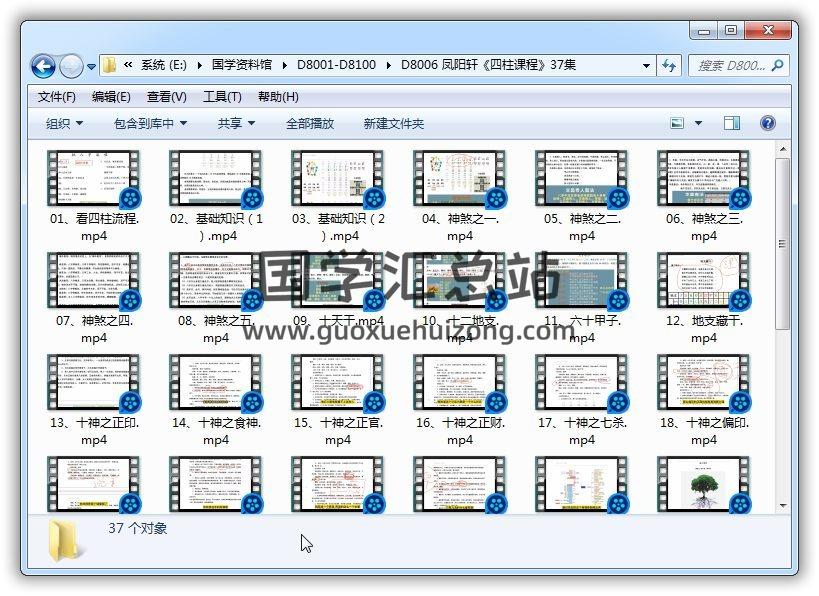Toggle the preview pane icon
Image resolution: width=819 pixels, height=596 pixels.
pos(731,123)
